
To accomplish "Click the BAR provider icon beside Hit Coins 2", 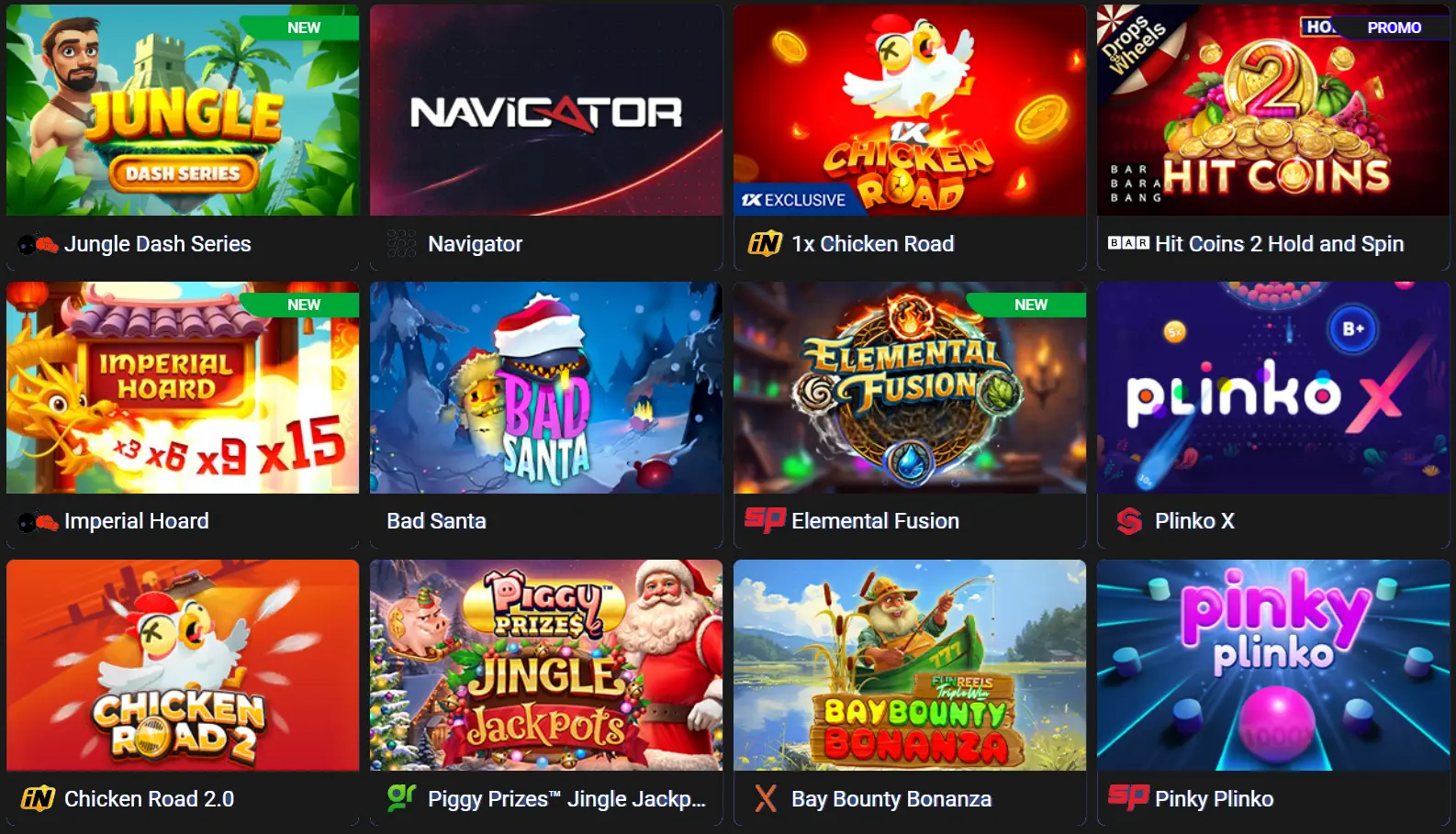I will (1128, 243).
